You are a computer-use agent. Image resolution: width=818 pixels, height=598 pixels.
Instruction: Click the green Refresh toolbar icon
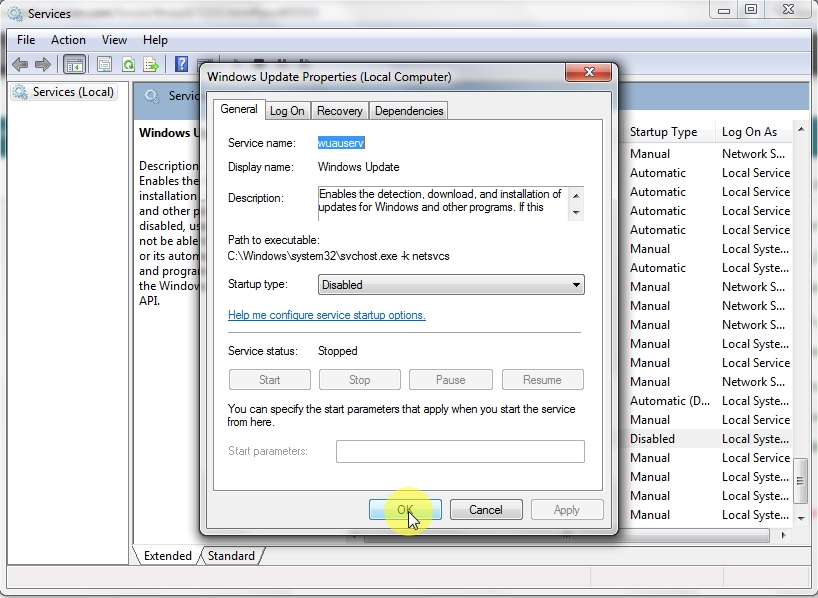(128, 65)
